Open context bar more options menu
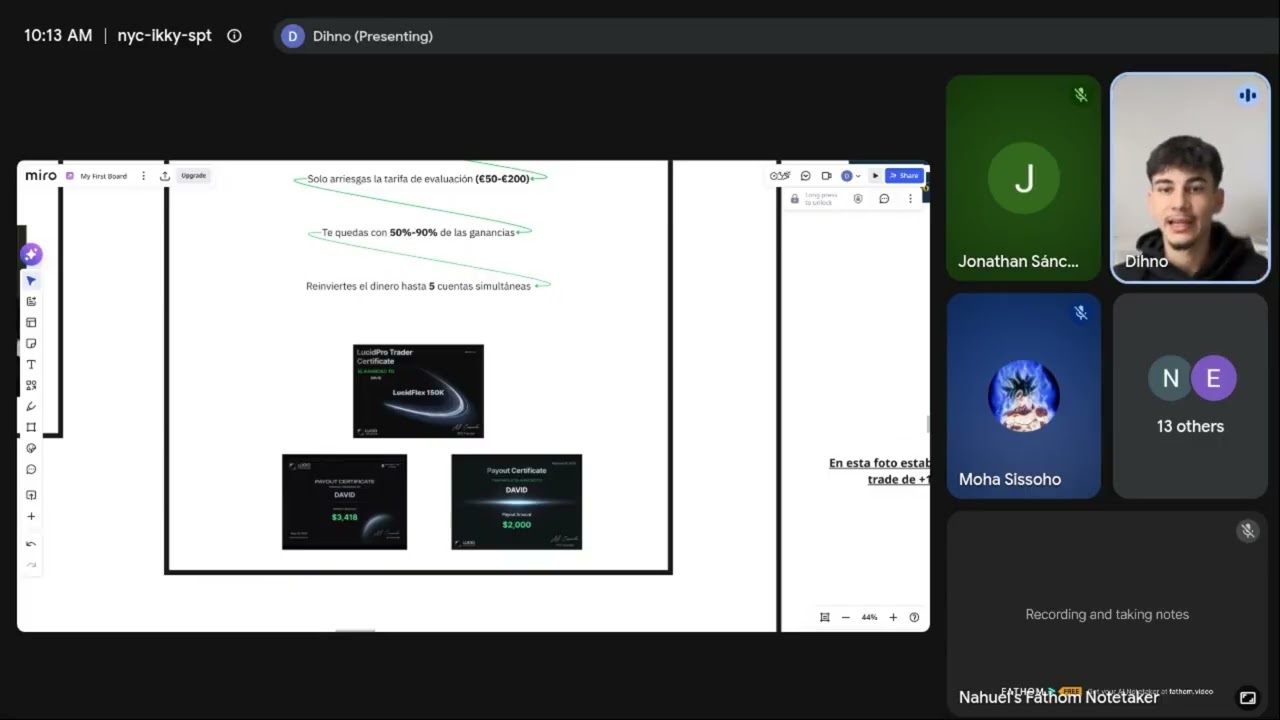This screenshot has width=1280, height=720. pyautogui.click(x=910, y=199)
